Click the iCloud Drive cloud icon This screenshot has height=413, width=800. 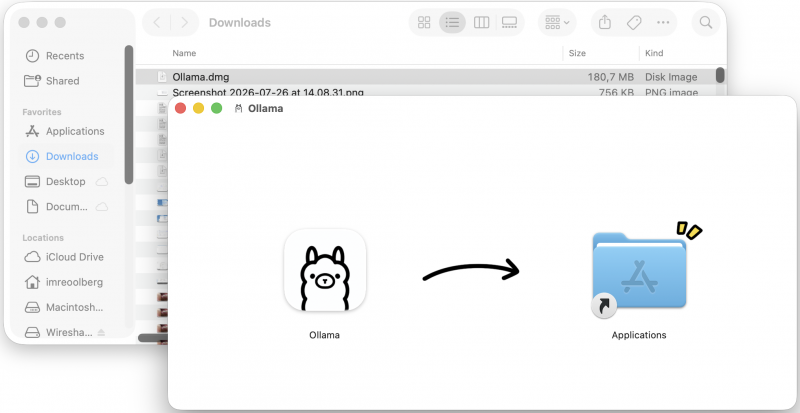click(32, 257)
